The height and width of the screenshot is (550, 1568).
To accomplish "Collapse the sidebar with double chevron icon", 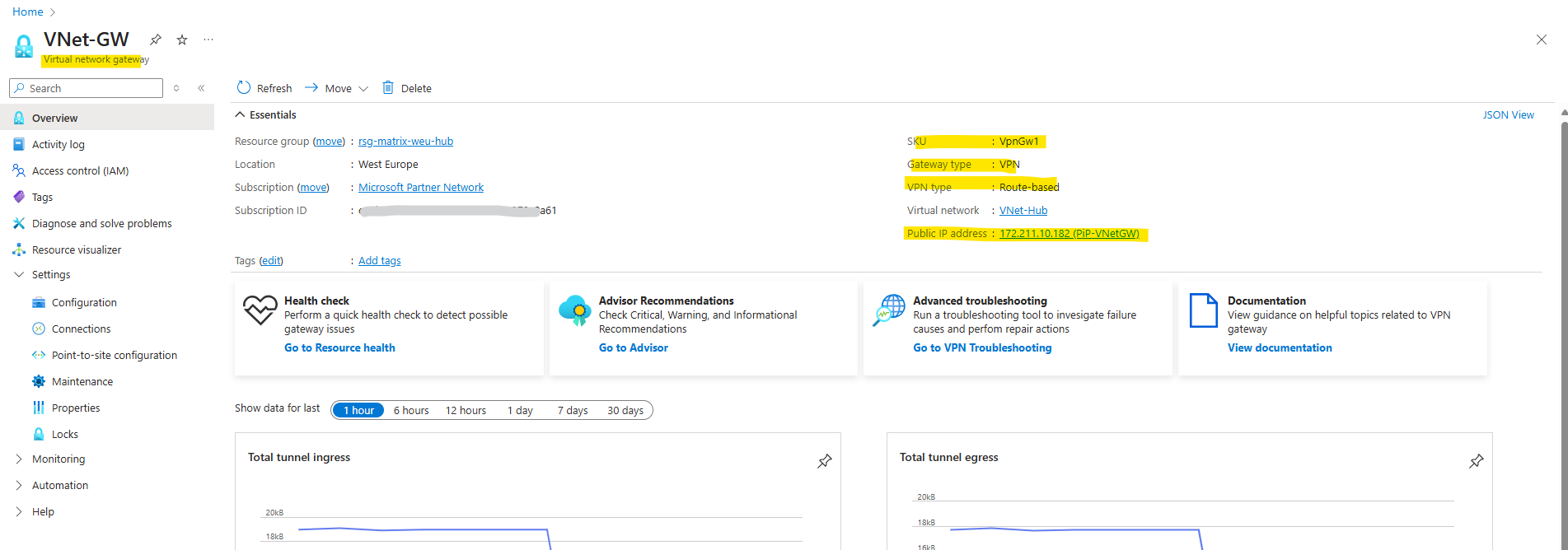I will click(x=201, y=88).
